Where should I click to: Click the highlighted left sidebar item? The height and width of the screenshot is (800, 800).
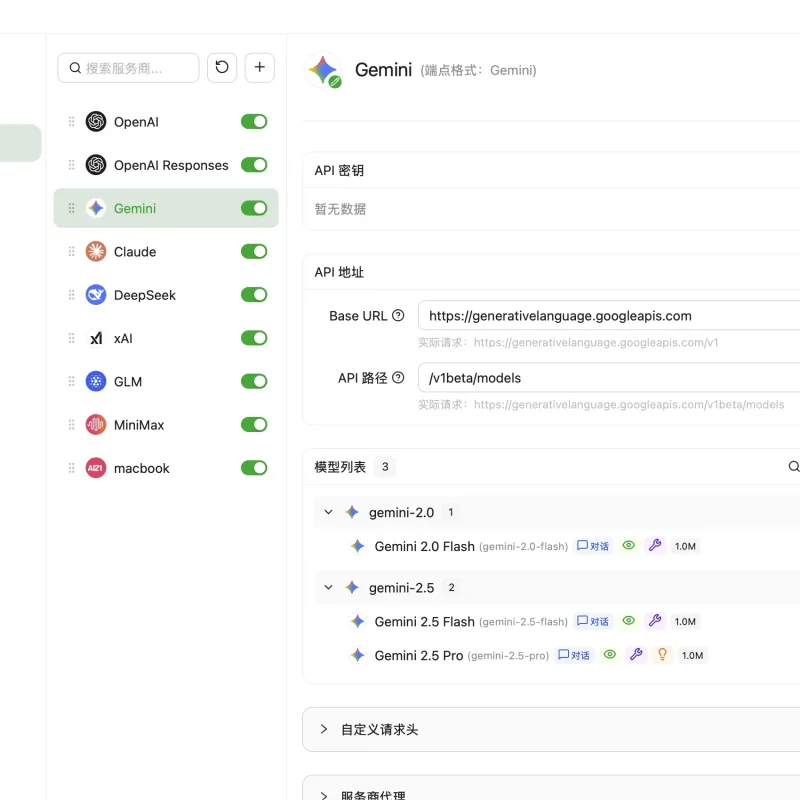click(20, 143)
